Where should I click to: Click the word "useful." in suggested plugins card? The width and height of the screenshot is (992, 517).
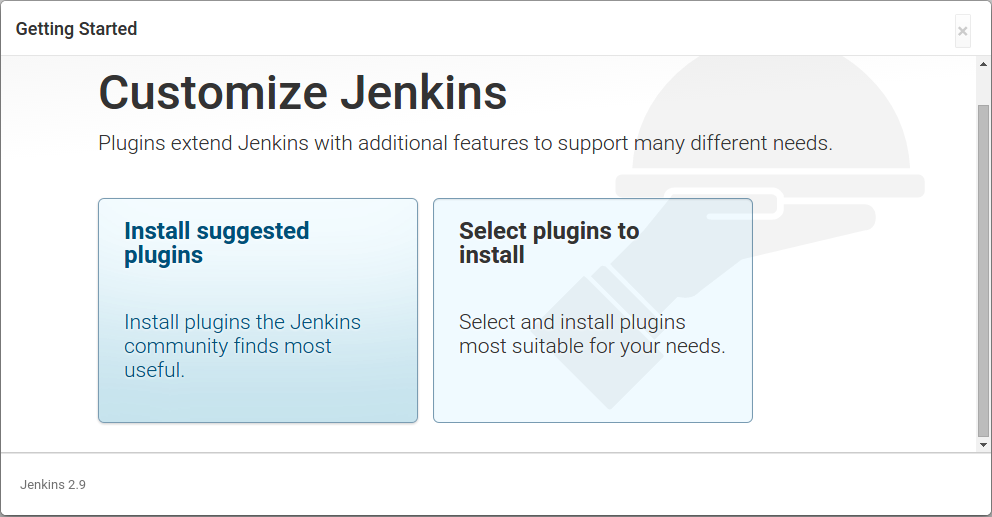[x=154, y=370]
